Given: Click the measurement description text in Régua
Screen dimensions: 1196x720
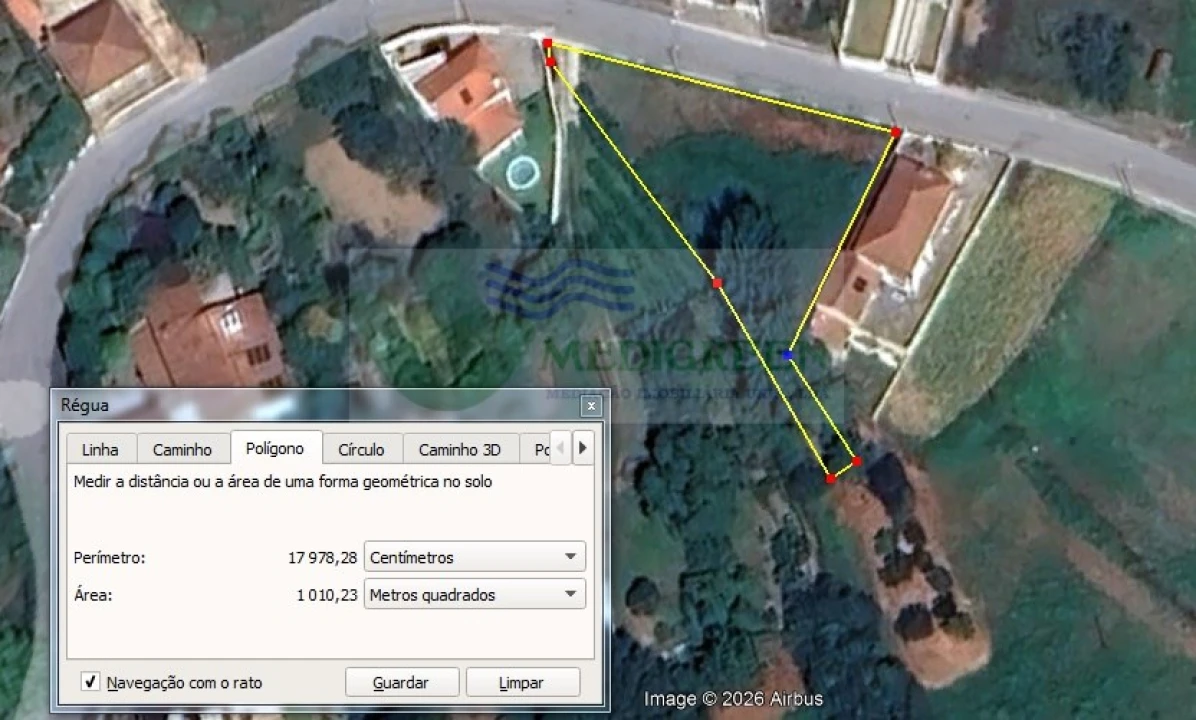Looking at the screenshot, I should pyautogui.click(x=283, y=482).
